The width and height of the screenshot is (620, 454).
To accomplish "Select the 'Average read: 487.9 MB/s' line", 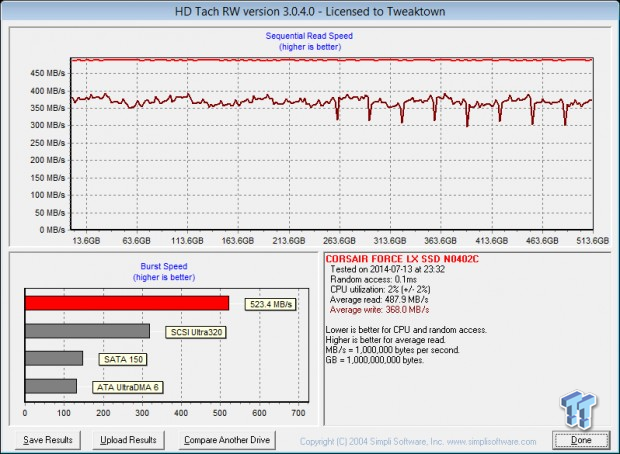I will point(379,300).
